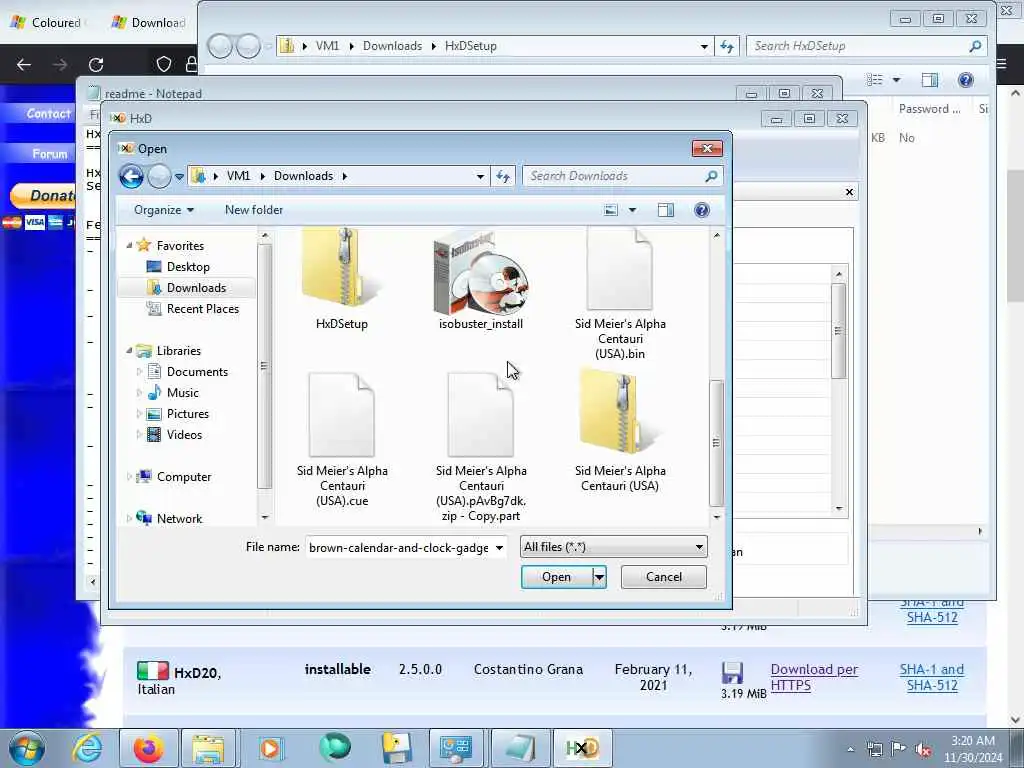Open Documents library in the sidebar
Image resolution: width=1024 pixels, height=768 pixels.
pyautogui.click(x=197, y=372)
